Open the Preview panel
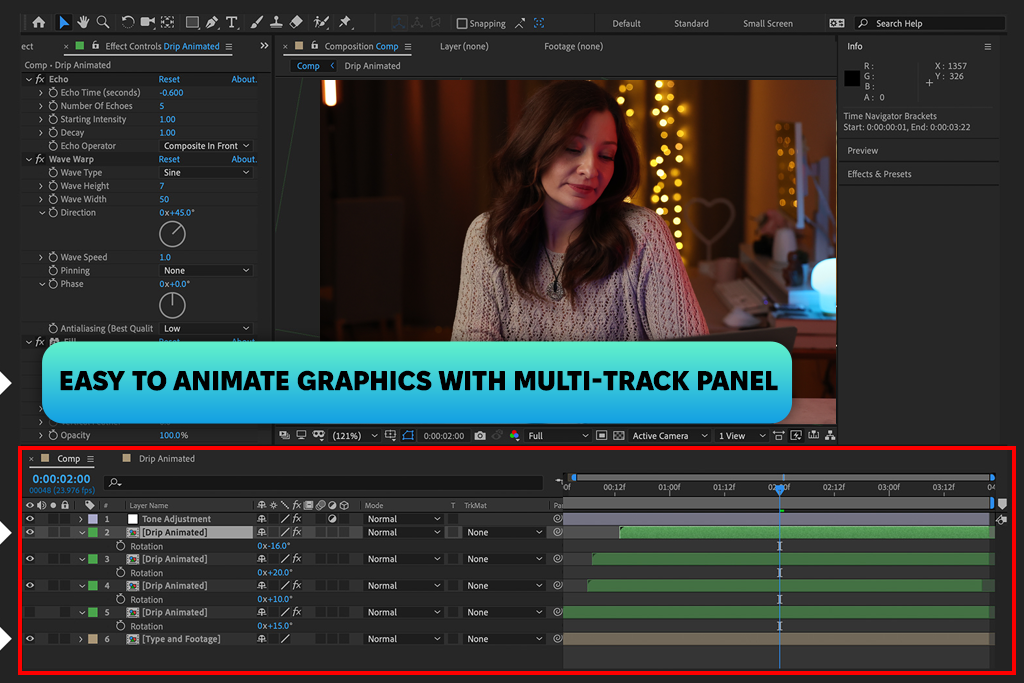 tap(863, 151)
